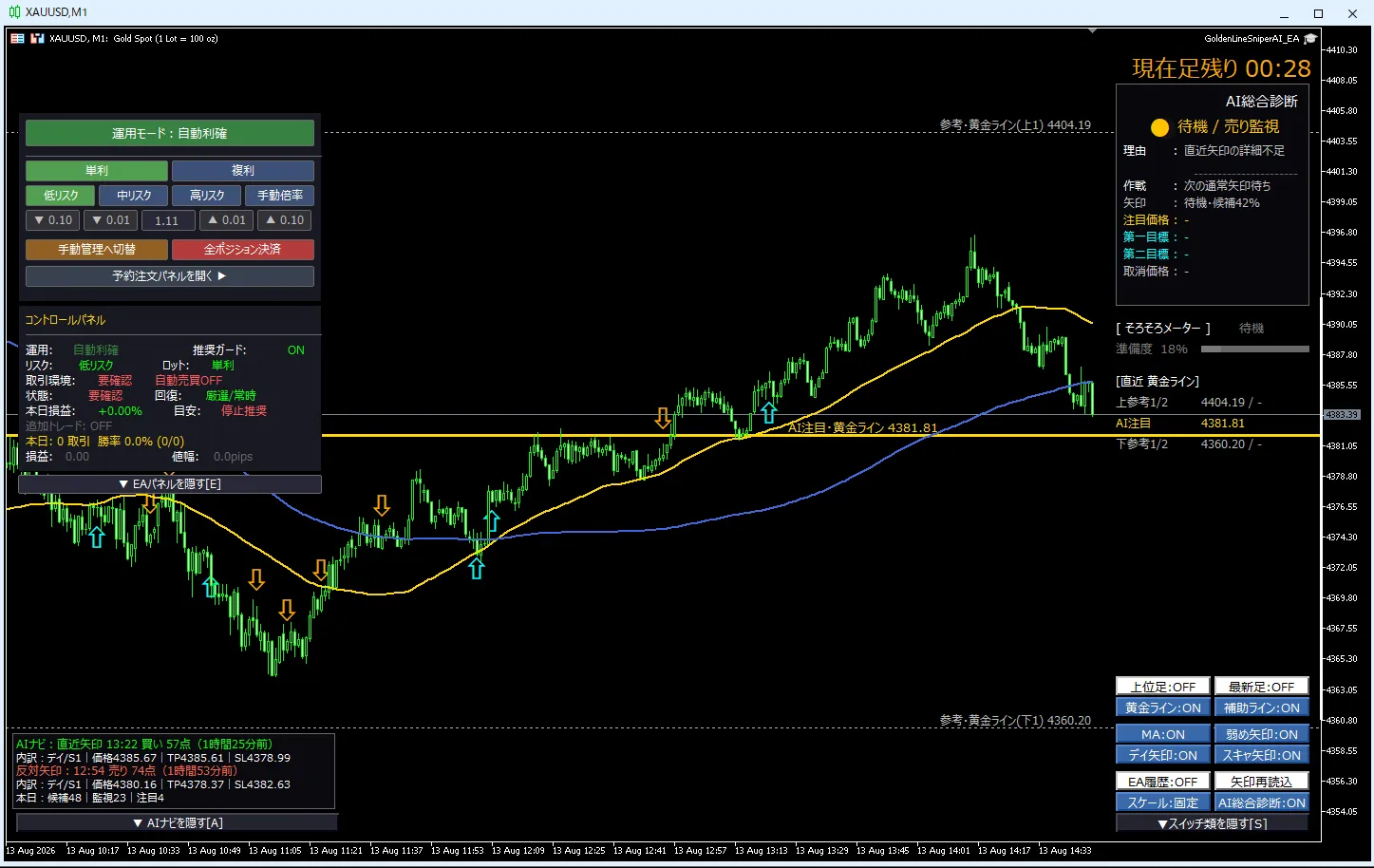Image resolution: width=1374 pixels, height=868 pixels.
Task: Increase lot by 0.01 with ▲ 0.01
Action: click(x=227, y=220)
